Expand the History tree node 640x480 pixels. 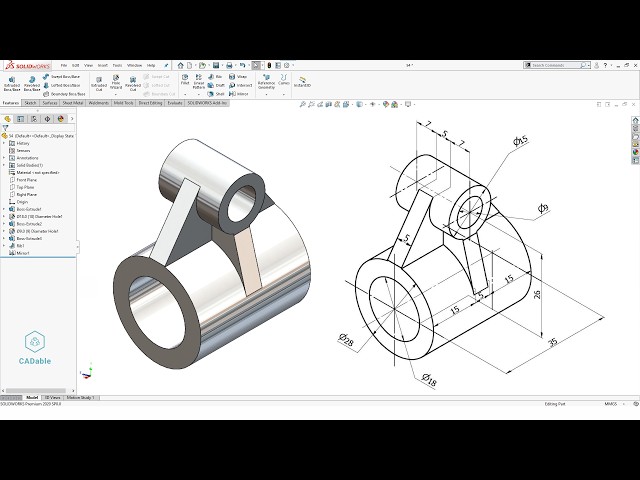pyautogui.click(x=4, y=143)
